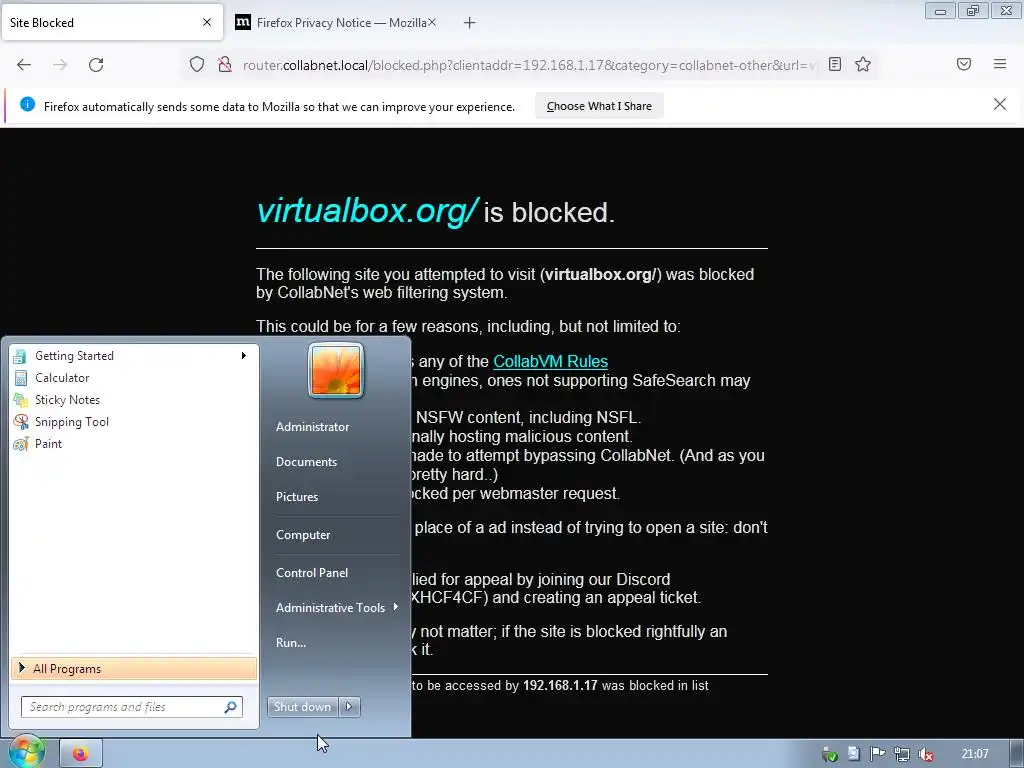This screenshot has width=1024, height=768.
Task: Open Administrator user folder
Action: click(312, 427)
